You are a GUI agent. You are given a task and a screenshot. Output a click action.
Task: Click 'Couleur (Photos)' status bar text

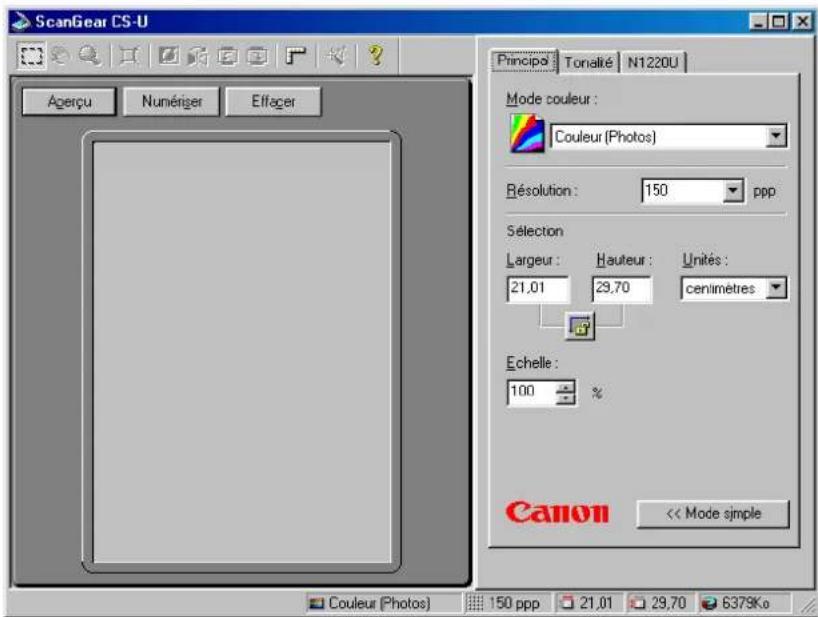coord(379,603)
